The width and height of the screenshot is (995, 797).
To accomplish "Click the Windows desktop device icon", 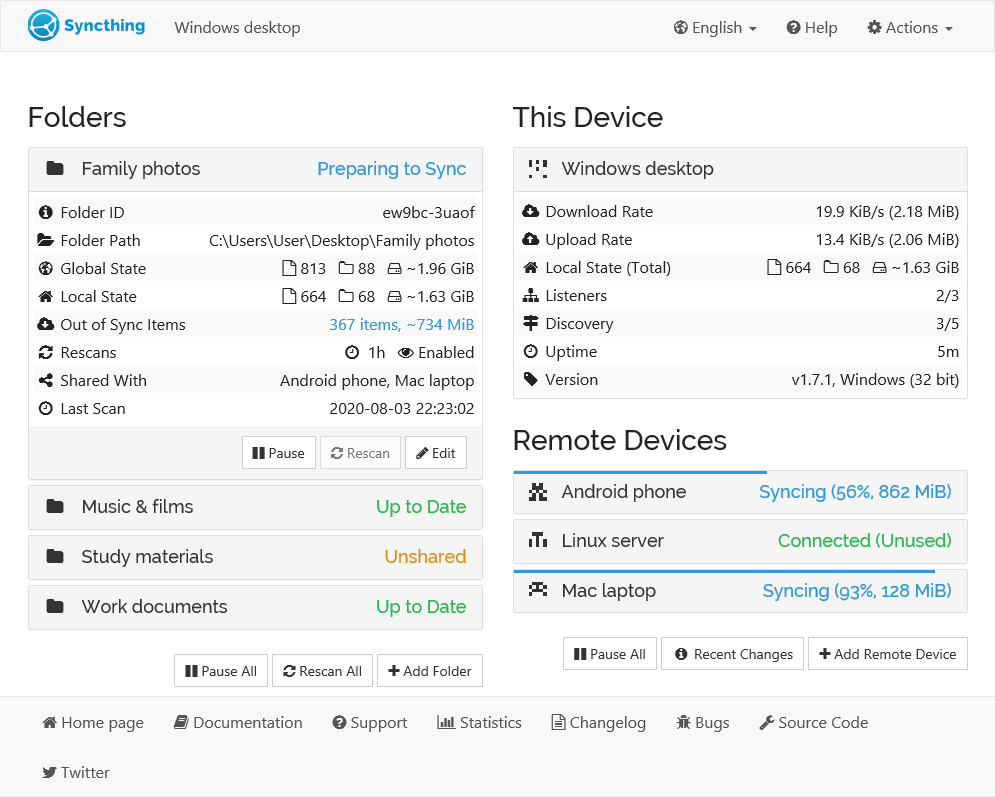I will pos(537,168).
